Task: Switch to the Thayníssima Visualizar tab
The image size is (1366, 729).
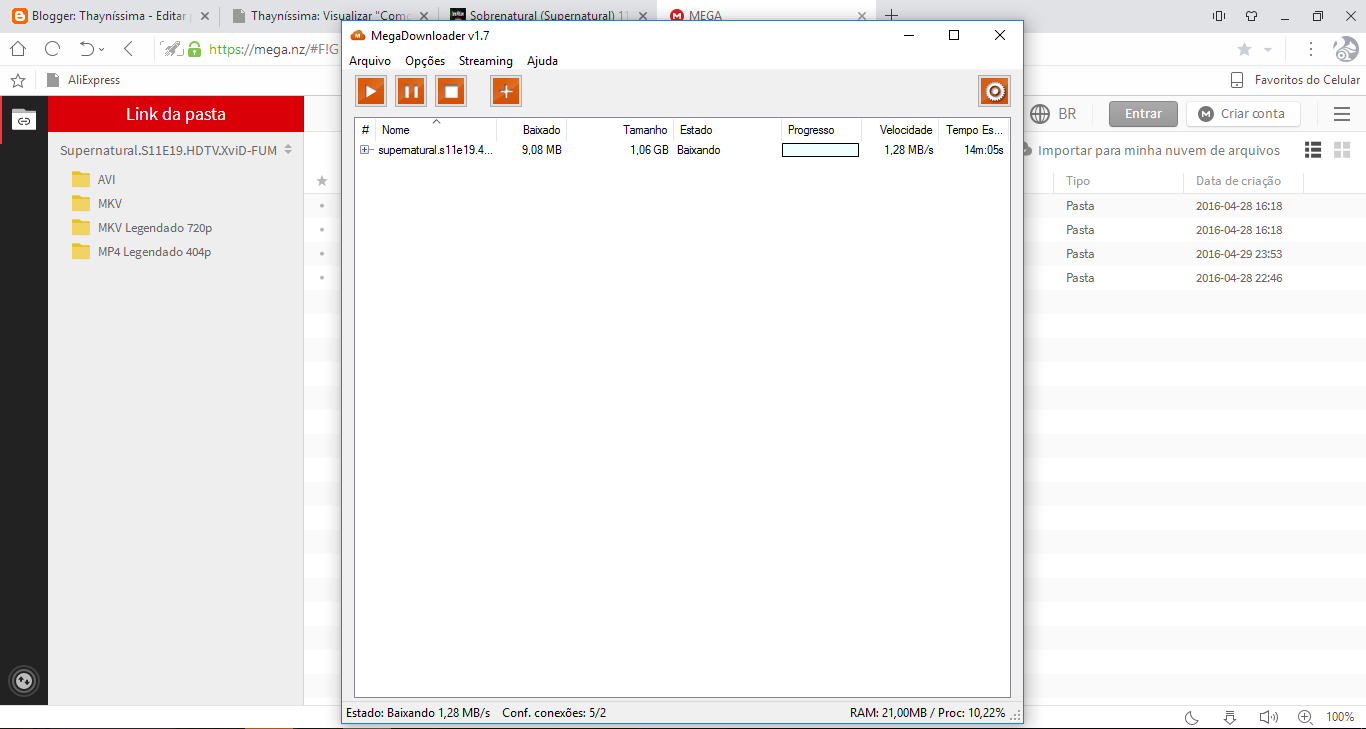Action: (320, 16)
